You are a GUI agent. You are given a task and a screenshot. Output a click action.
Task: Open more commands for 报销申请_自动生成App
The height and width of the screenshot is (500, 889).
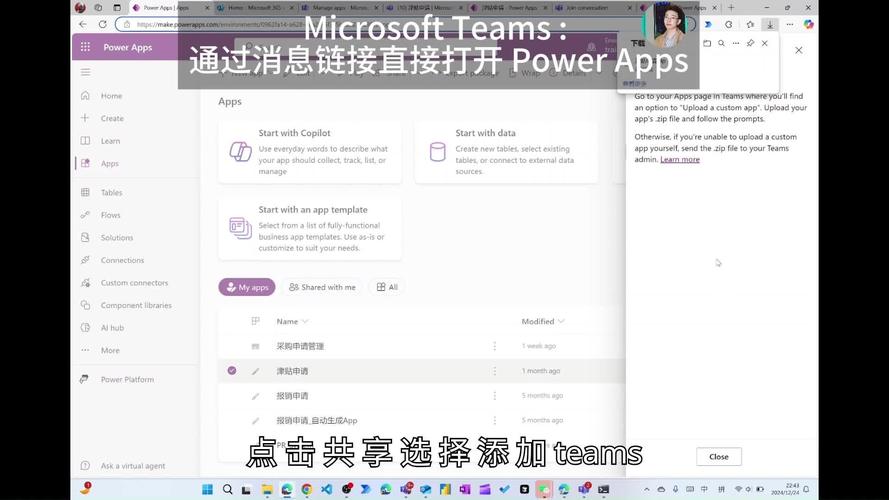(494, 421)
